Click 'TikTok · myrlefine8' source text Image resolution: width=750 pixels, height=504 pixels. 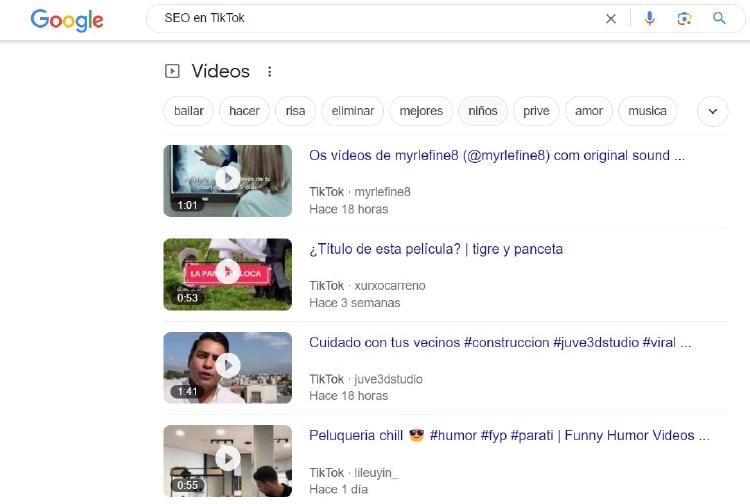360,192
